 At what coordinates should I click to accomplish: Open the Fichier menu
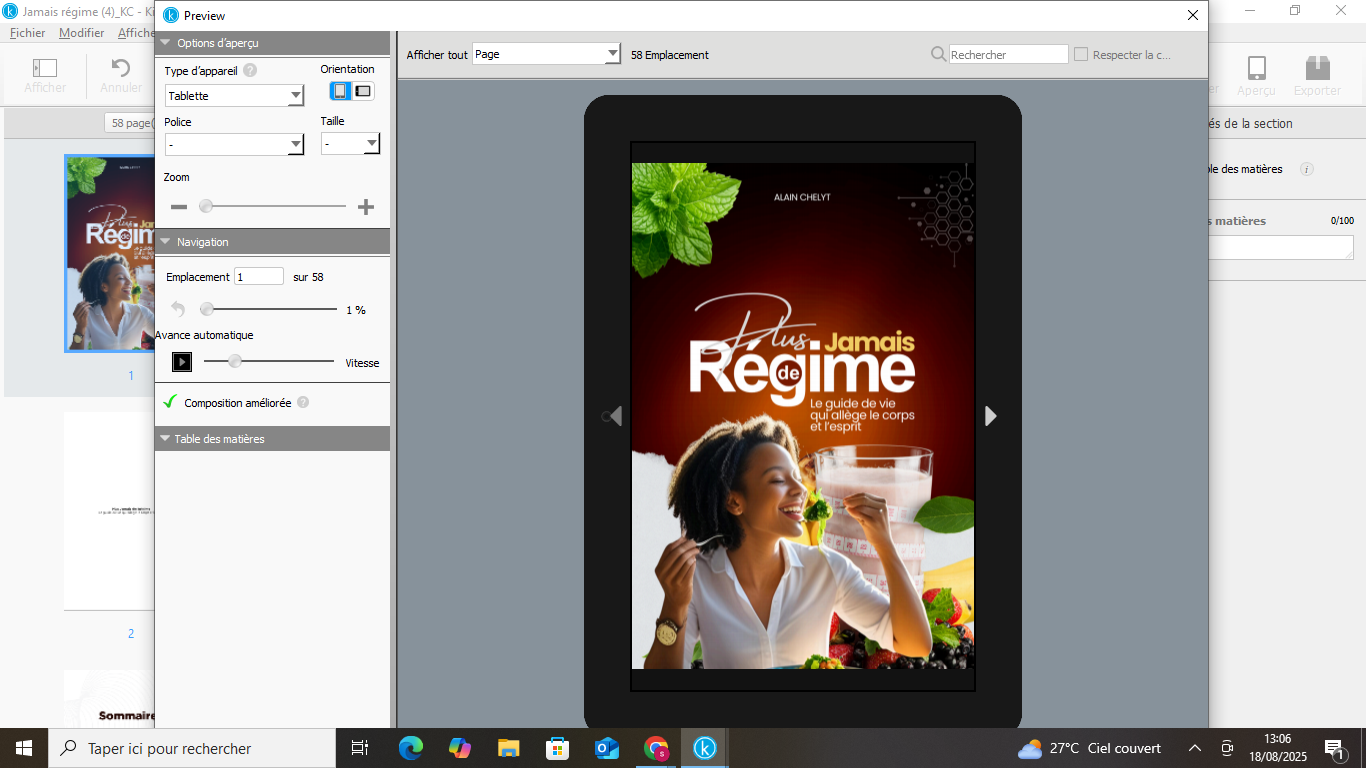28,33
